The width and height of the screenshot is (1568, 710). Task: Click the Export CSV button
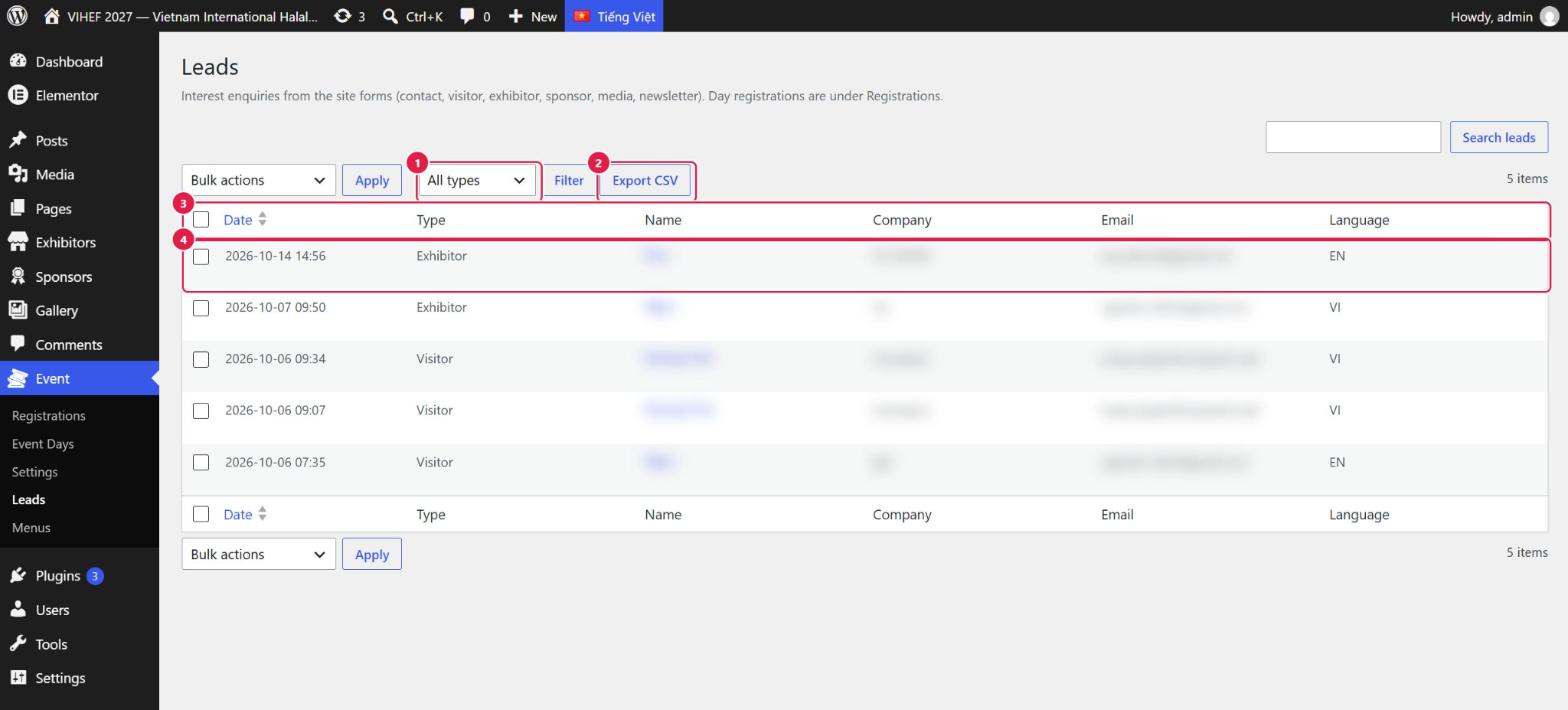[645, 180]
